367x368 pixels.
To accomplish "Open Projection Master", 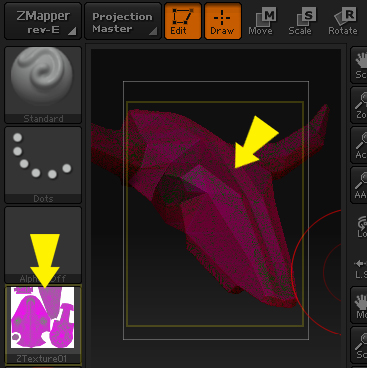I will tap(123, 22).
